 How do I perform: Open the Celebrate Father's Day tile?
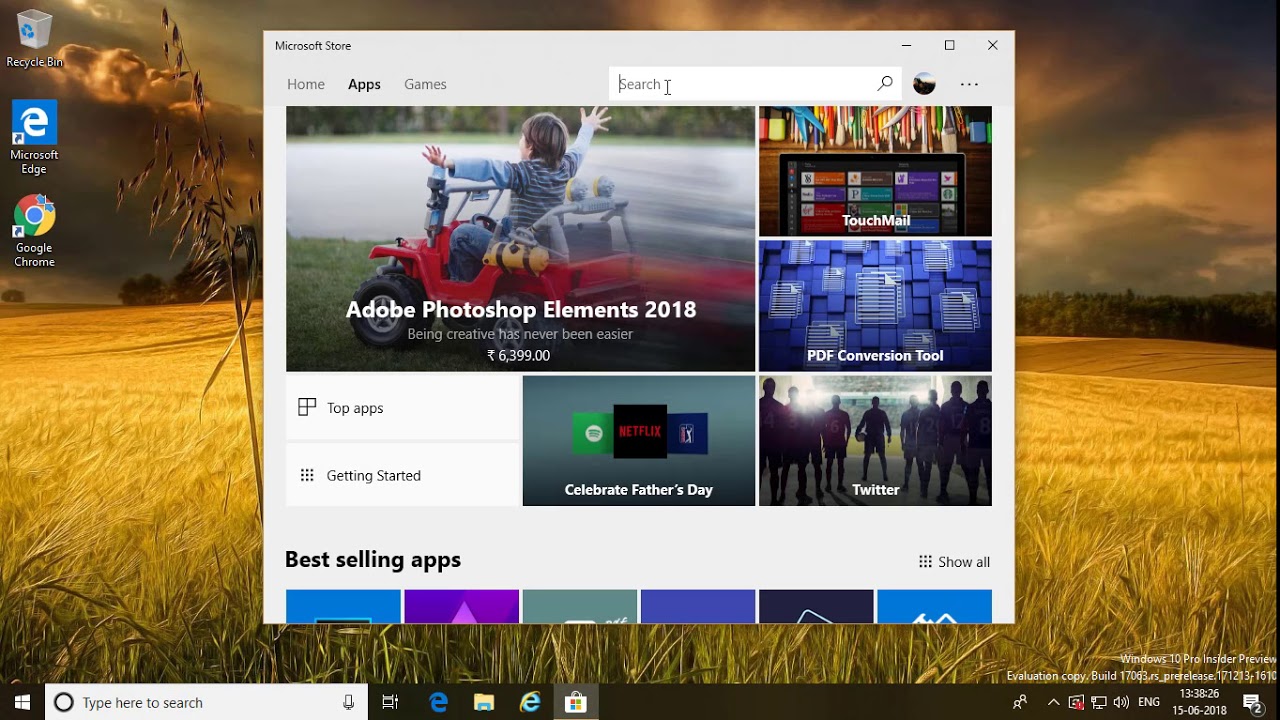(639, 441)
